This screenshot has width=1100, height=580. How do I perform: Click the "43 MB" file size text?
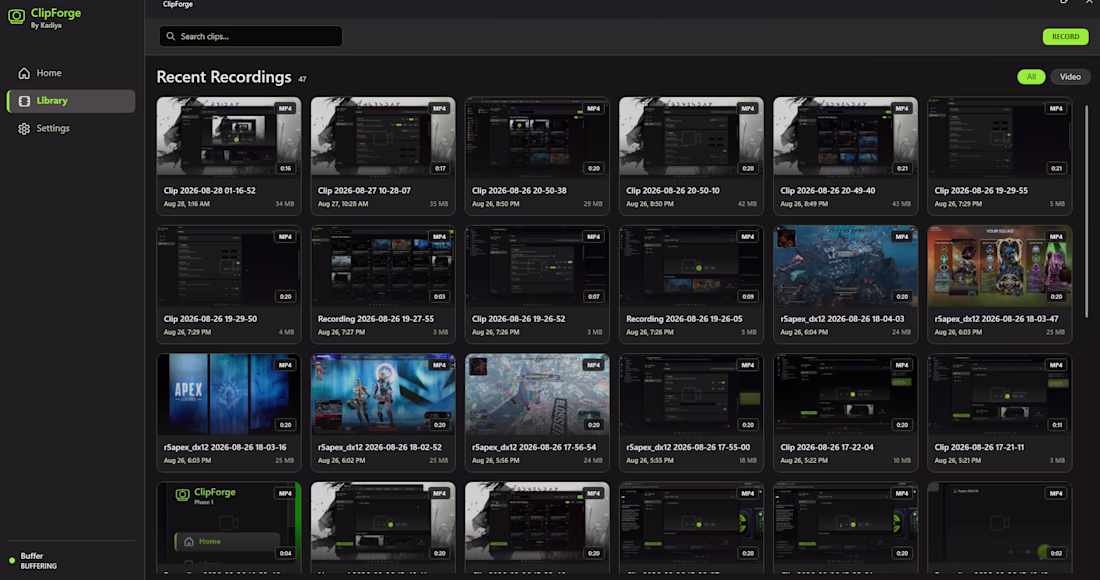(901, 204)
